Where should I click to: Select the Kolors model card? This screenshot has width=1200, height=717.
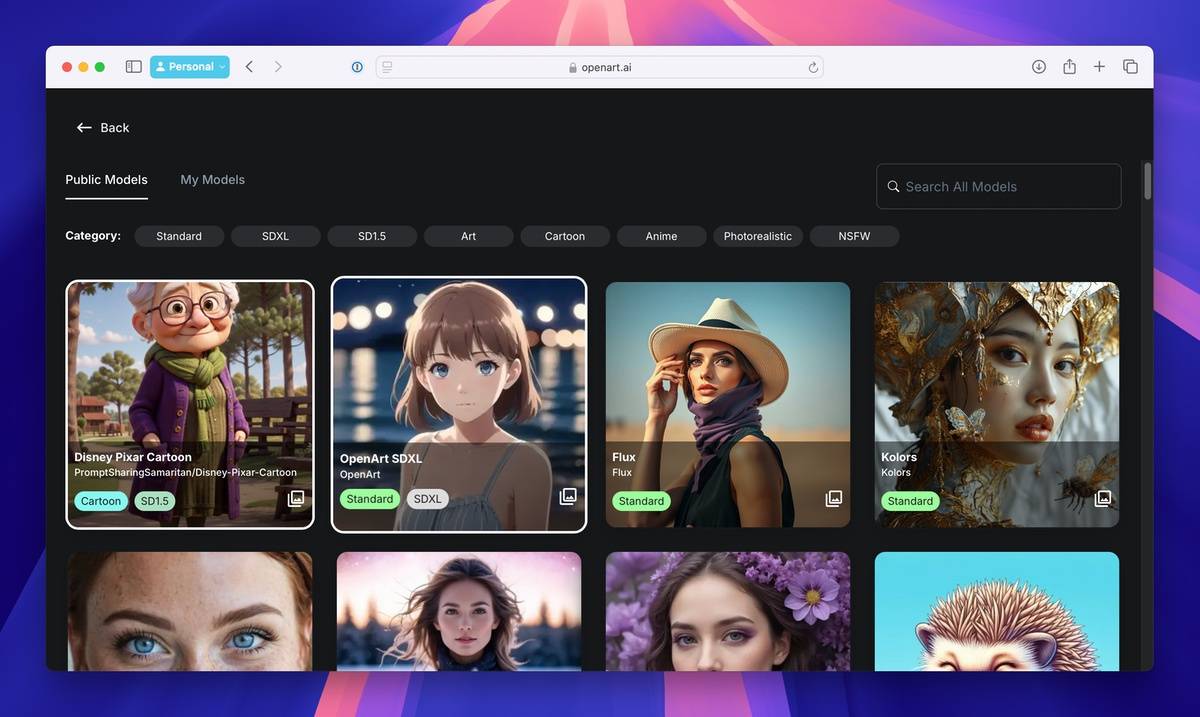coord(997,404)
